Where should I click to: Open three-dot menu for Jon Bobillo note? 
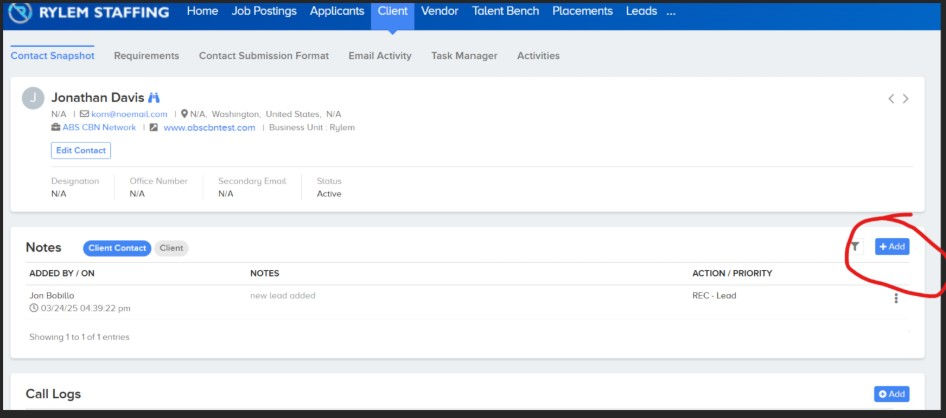coord(896,298)
